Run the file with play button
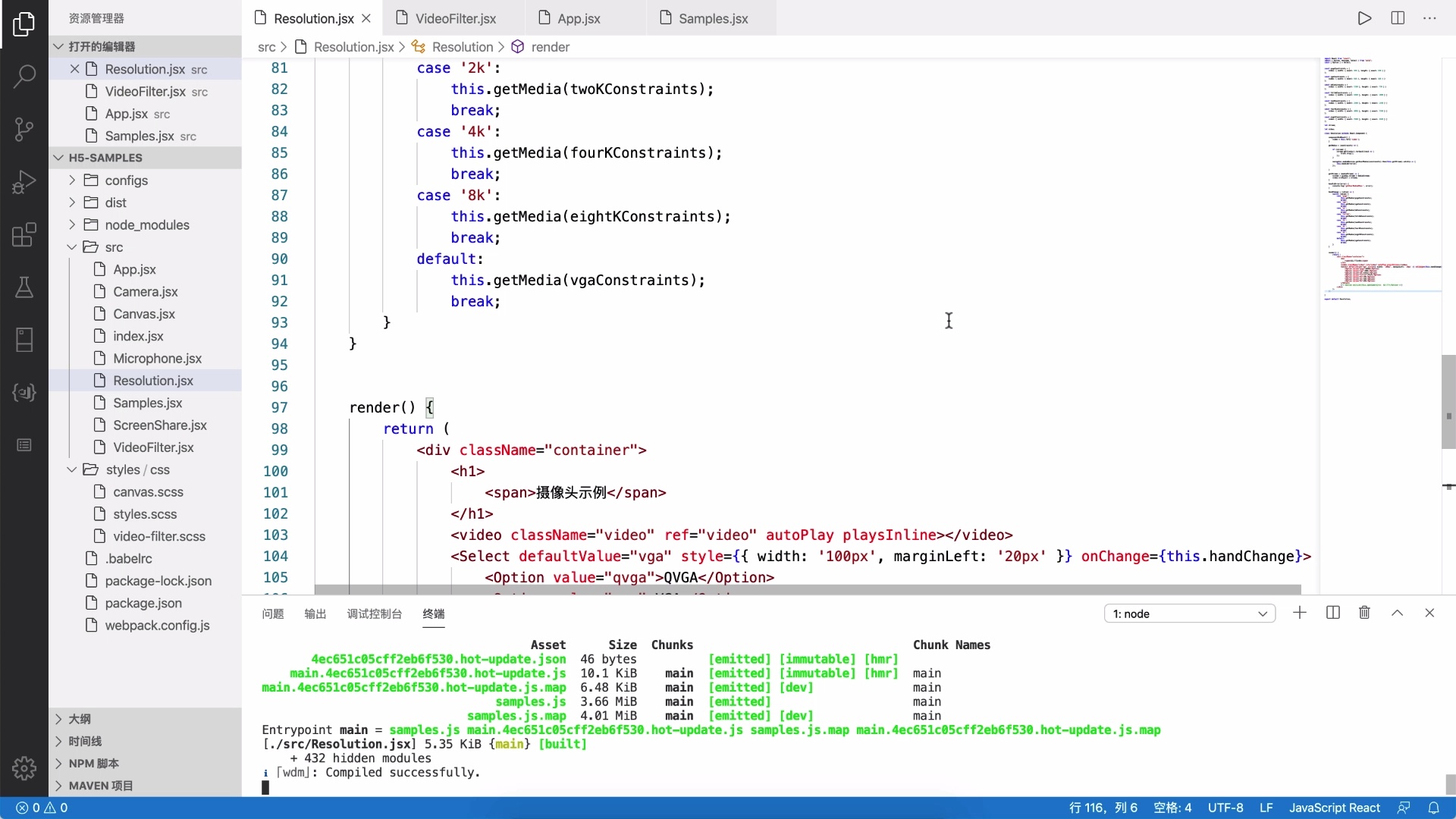 pyautogui.click(x=1364, y=18)
